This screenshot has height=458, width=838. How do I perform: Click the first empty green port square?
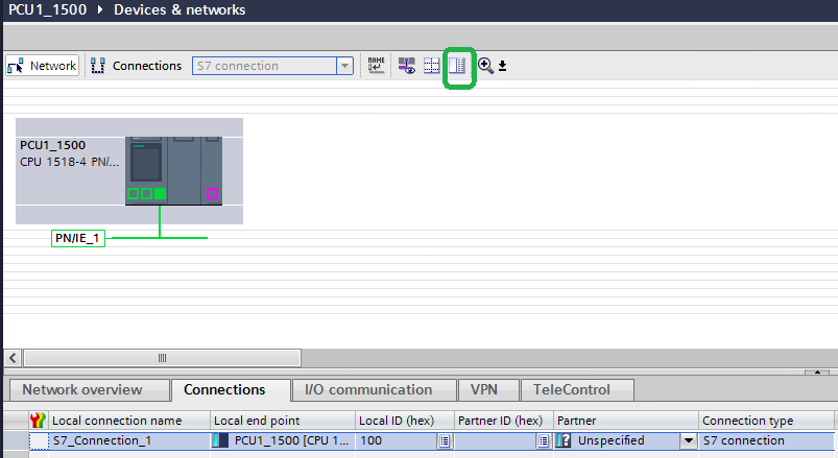click(x=133, y=193)
